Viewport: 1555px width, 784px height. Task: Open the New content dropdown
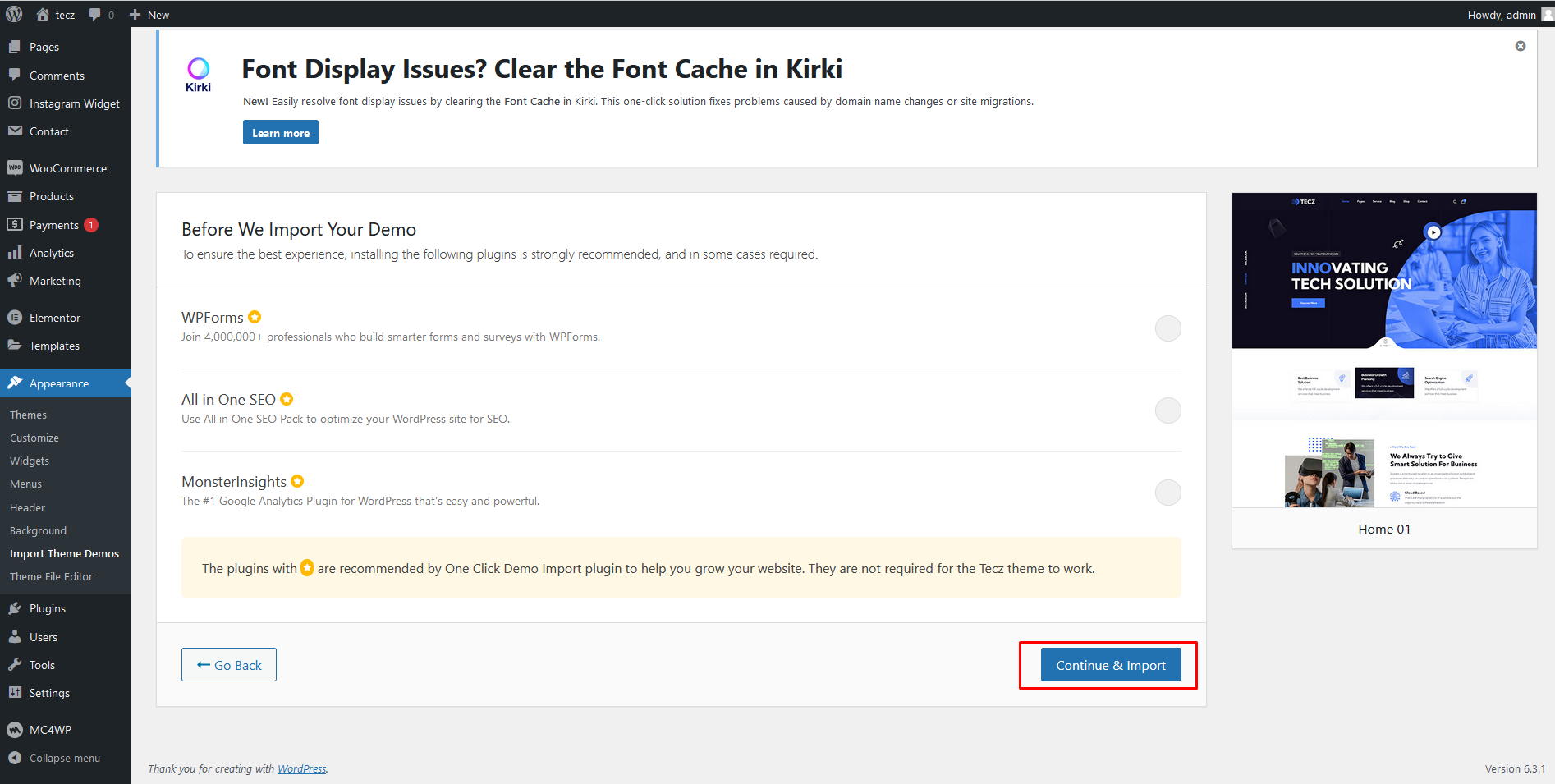[149, 15]
